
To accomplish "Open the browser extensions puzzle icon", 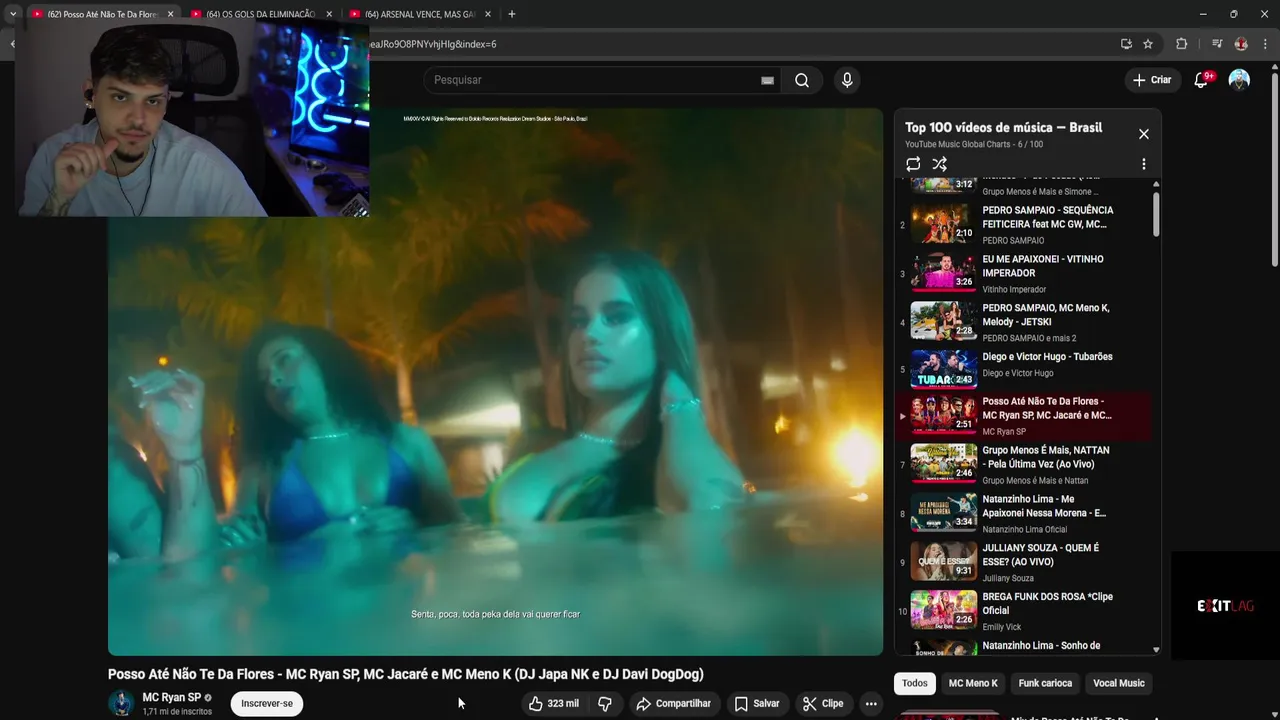I will 1182,44.
